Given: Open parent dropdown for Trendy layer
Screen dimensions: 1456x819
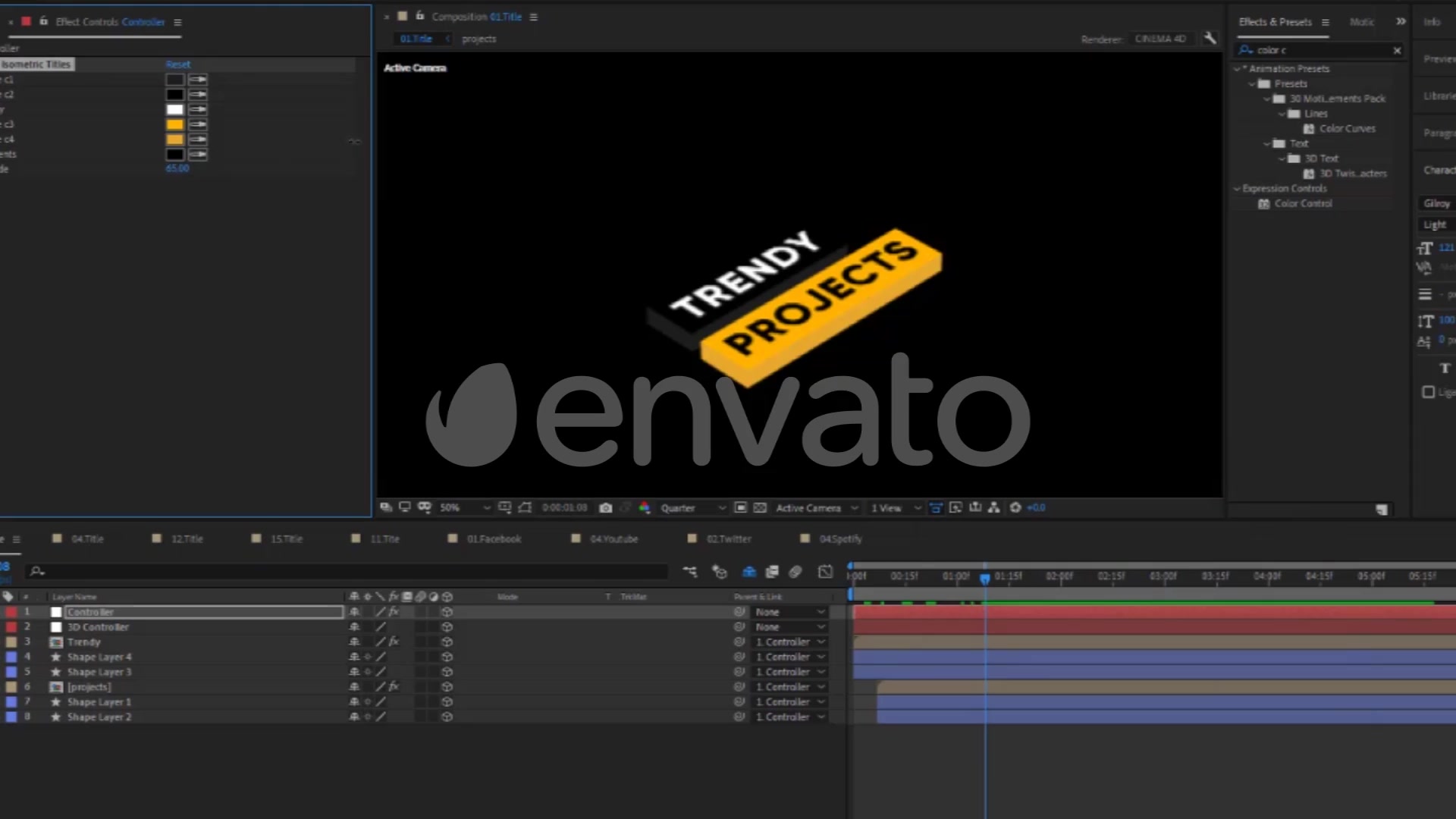Looking at the screenshot, I should 789,642.
